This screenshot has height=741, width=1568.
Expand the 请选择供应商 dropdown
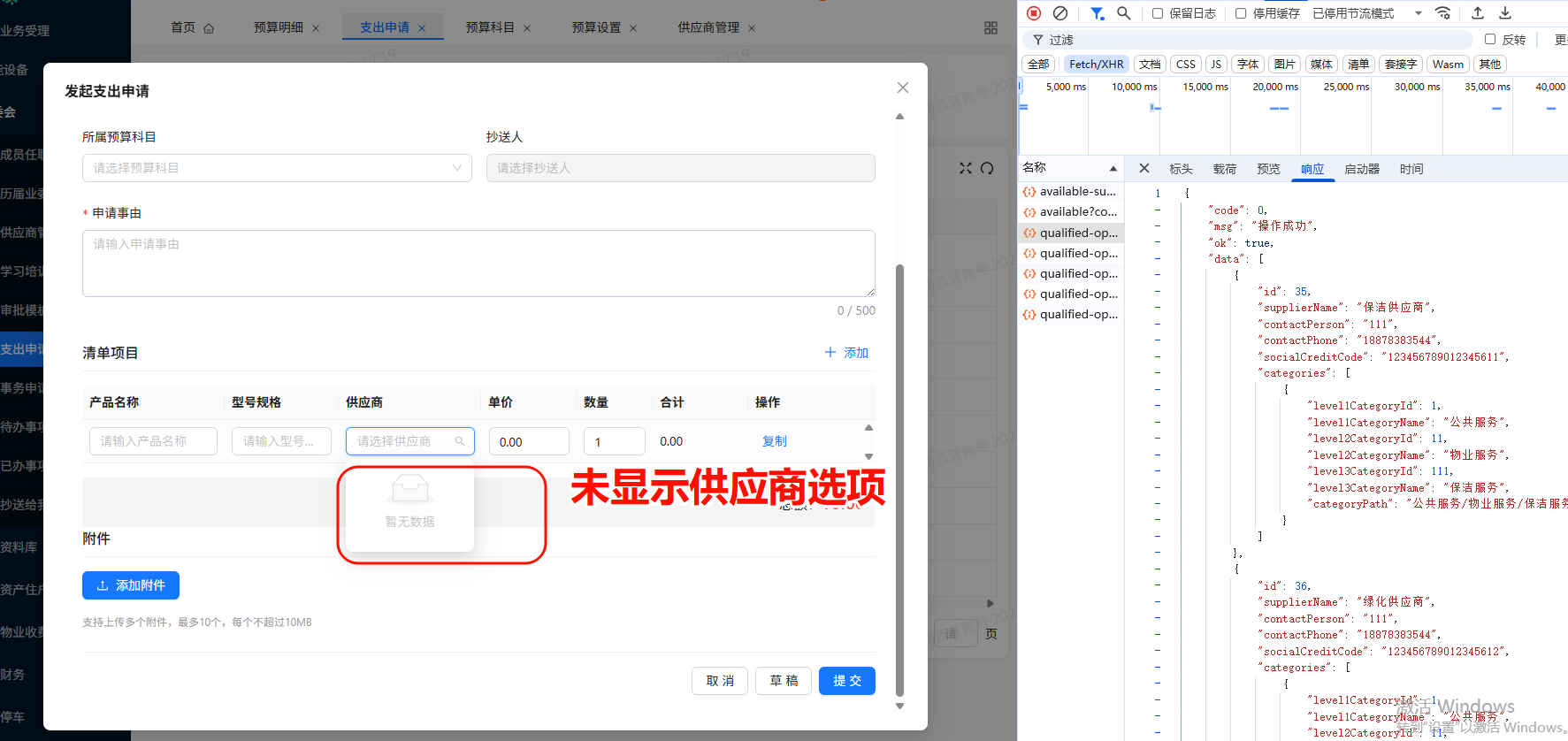[x=409, y=441]
